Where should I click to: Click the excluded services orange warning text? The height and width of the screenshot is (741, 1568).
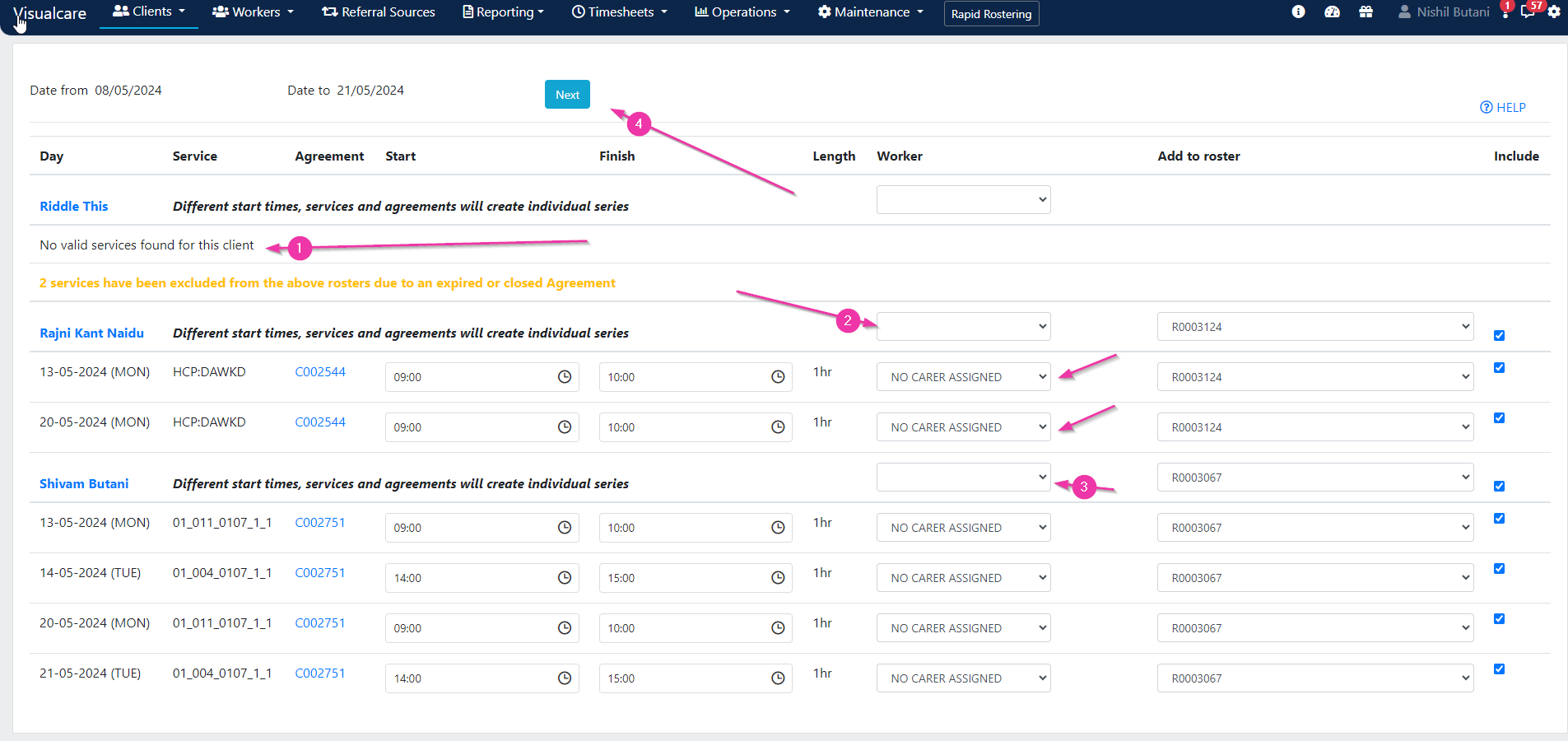(328, 282)
